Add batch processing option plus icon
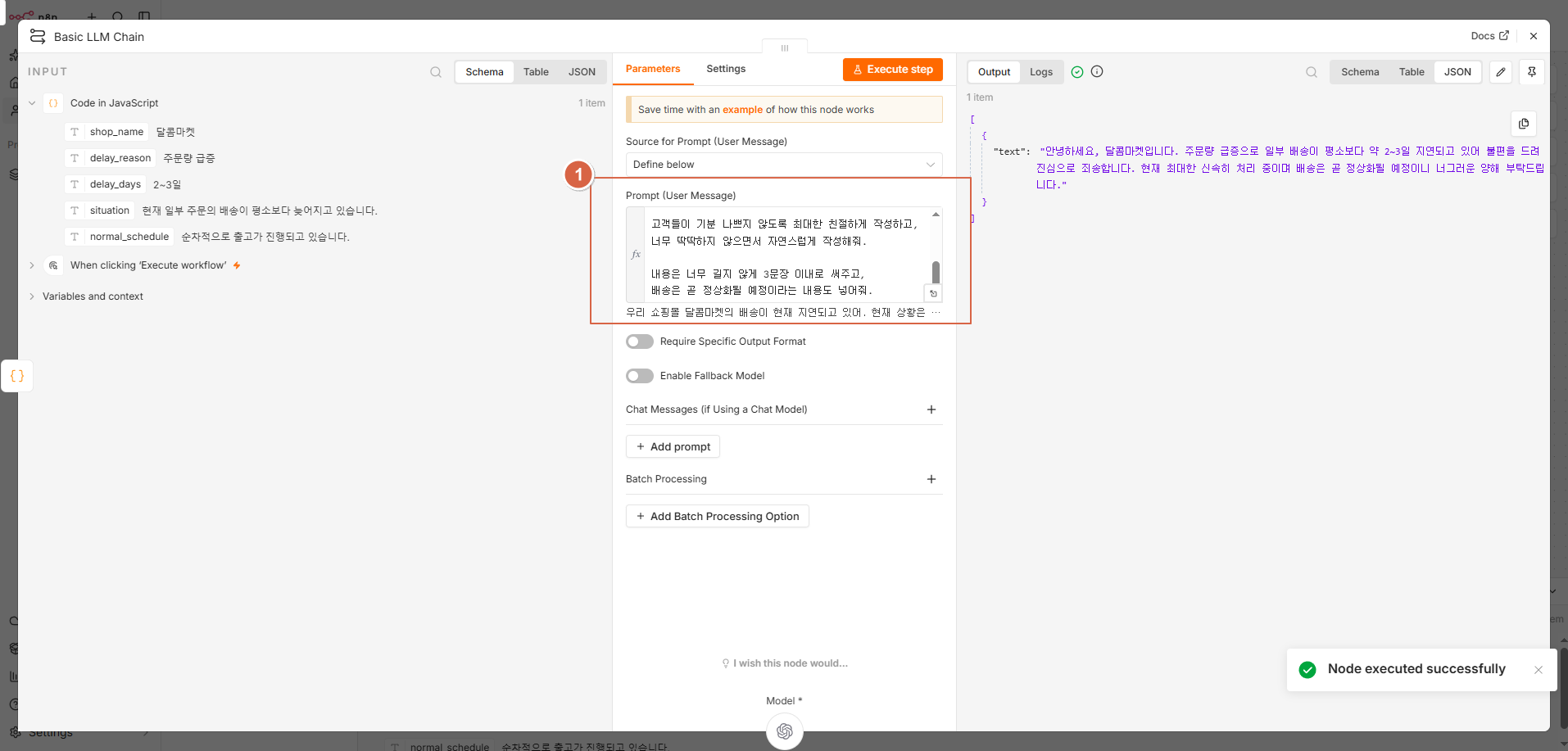The height and width of the screenshot is (751, 1568). [931, 479]
